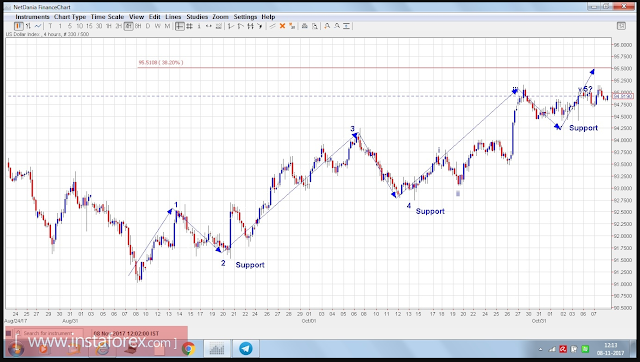Expand the Time Scale menu
Viewport: 640px width, 362px height.
[107, 17]
